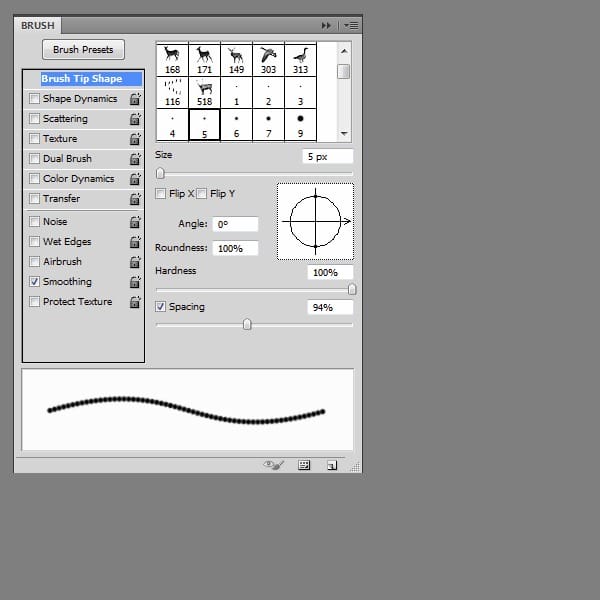The image size is (600, 600).
Task: Check the Flip X option
Action: tap(162, 193)
